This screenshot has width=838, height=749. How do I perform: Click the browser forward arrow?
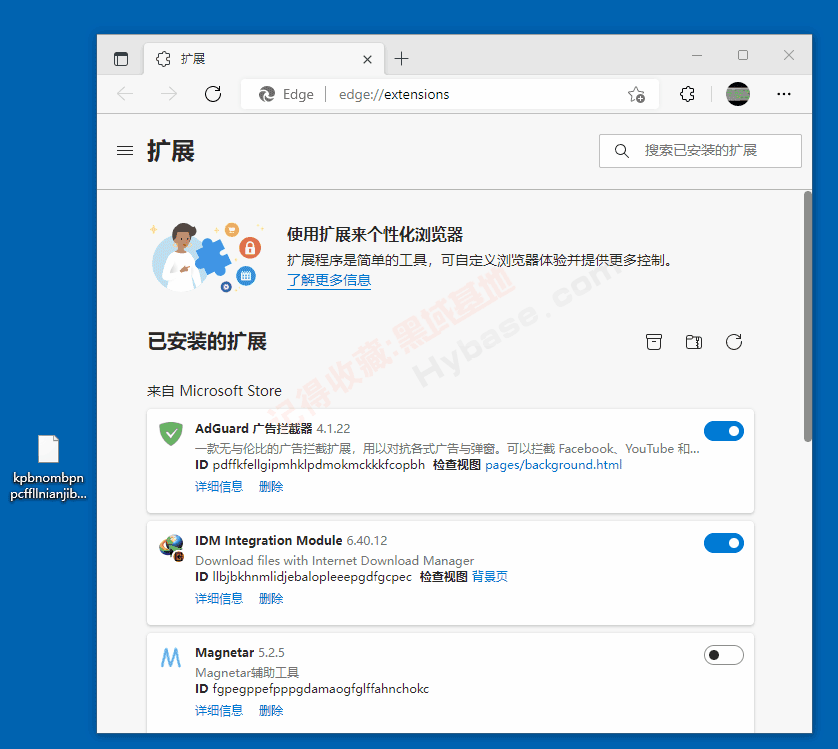[169, 94]
